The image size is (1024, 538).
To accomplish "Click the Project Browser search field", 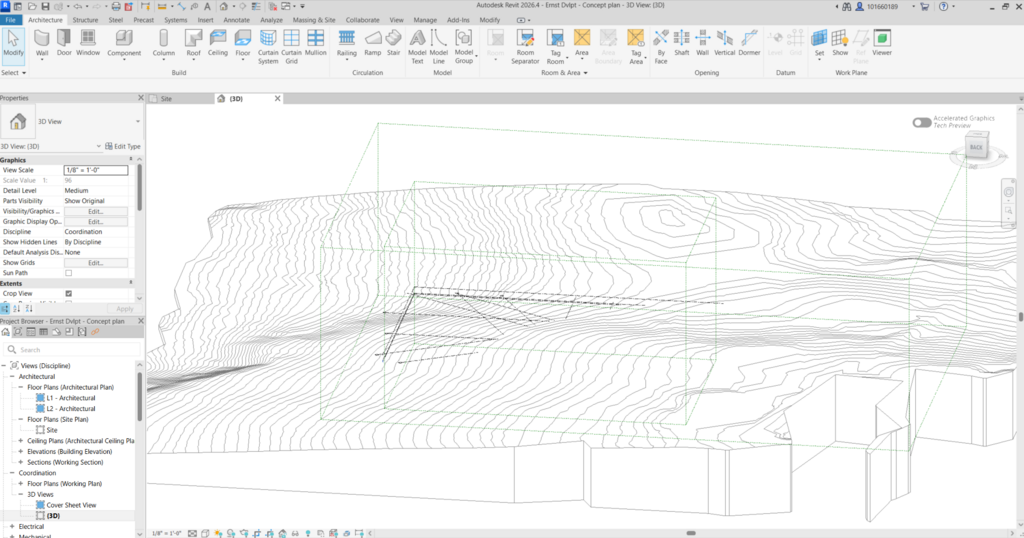I will coord(72,350).
